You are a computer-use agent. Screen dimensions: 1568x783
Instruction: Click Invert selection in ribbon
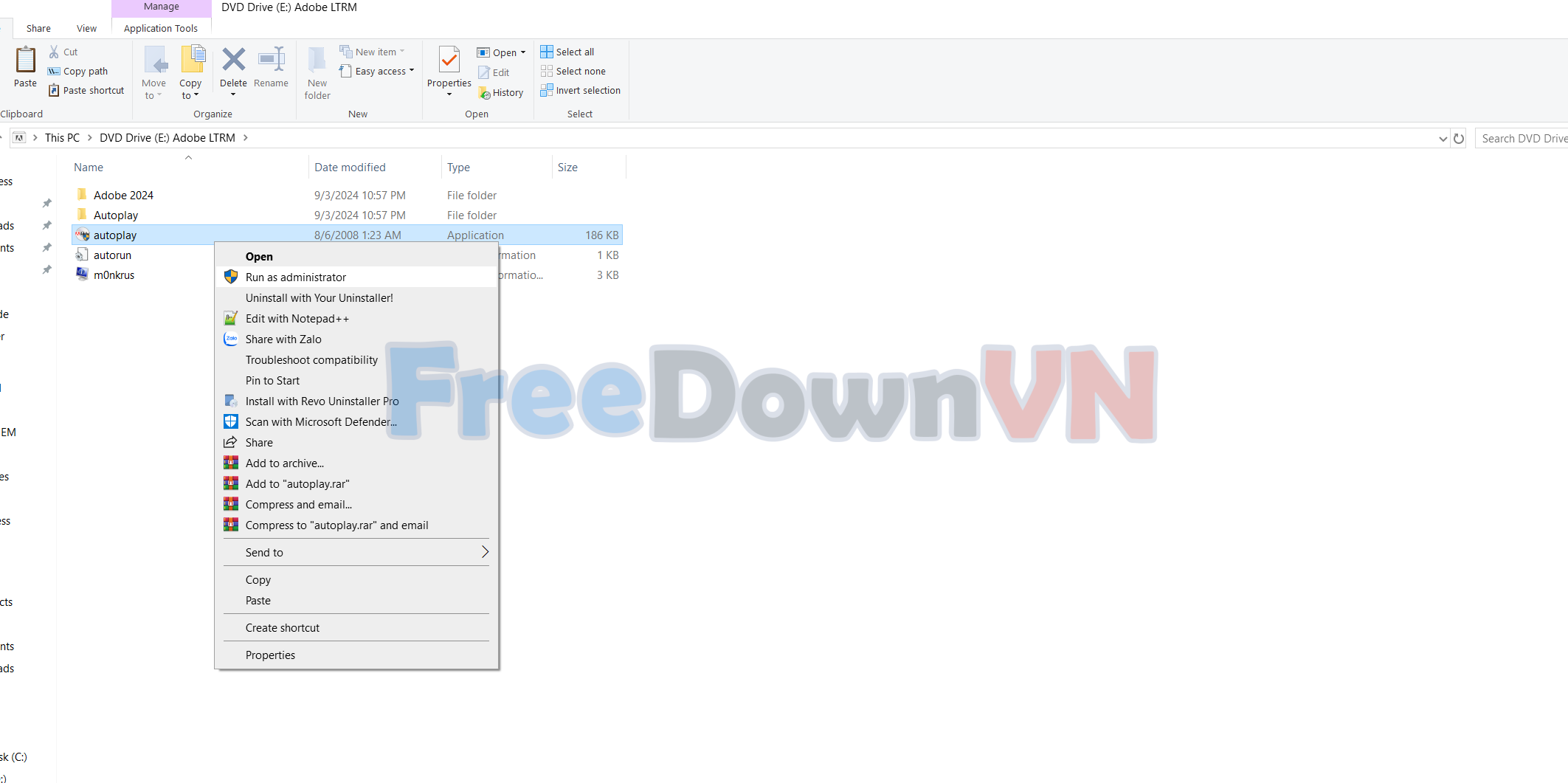580,90
